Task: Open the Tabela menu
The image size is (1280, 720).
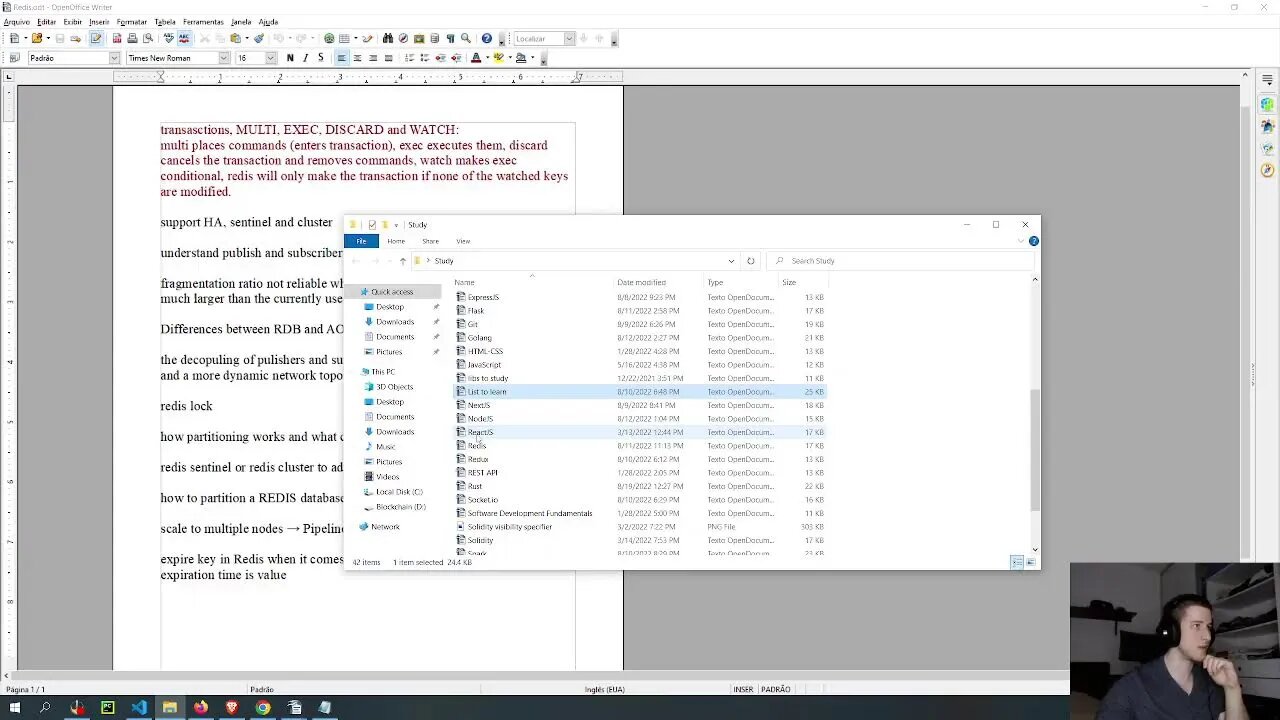Action: point(165,22)
